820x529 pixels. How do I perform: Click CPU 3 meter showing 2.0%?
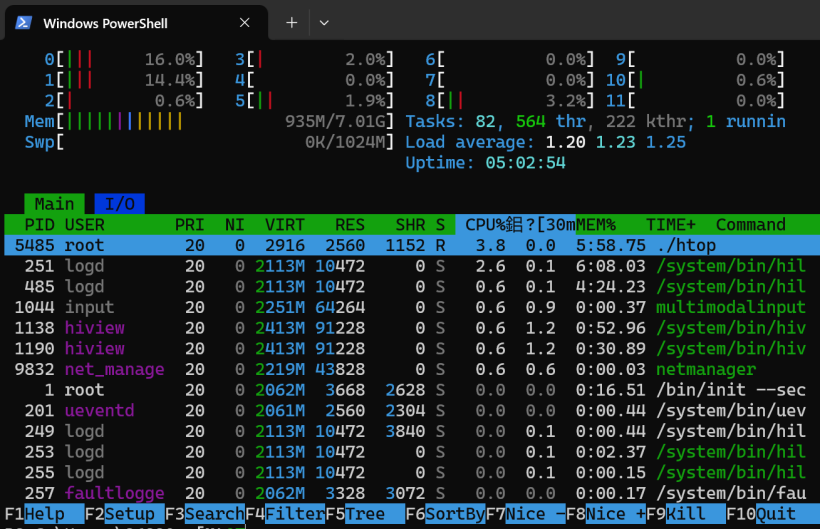click(x=314, y=60)
